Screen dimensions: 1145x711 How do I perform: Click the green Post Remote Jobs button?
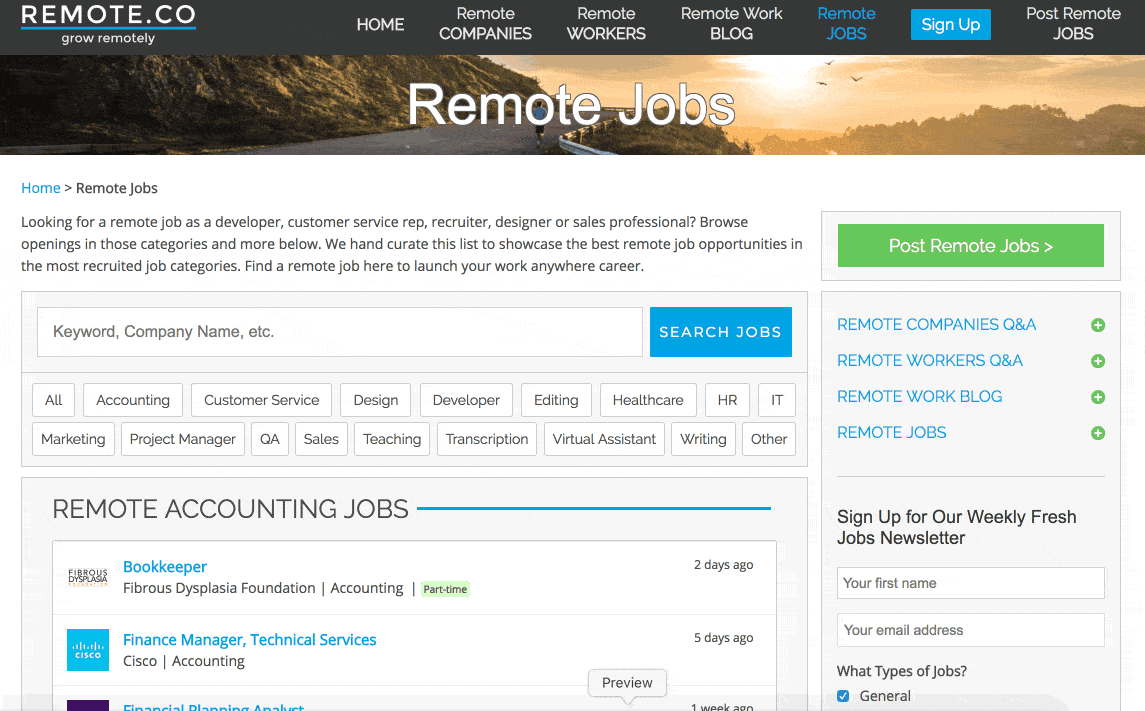(970, 246)
